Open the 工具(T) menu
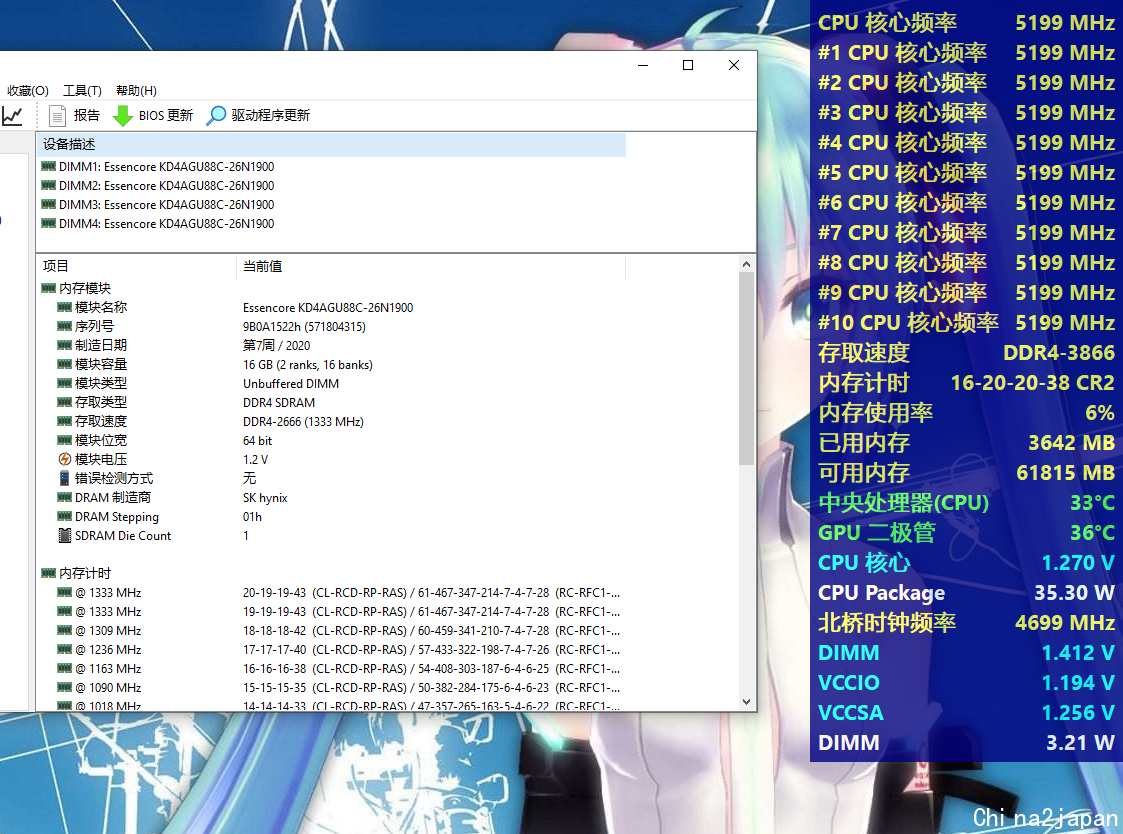The width and height of the screenshot is (1123, 834). 82,90
